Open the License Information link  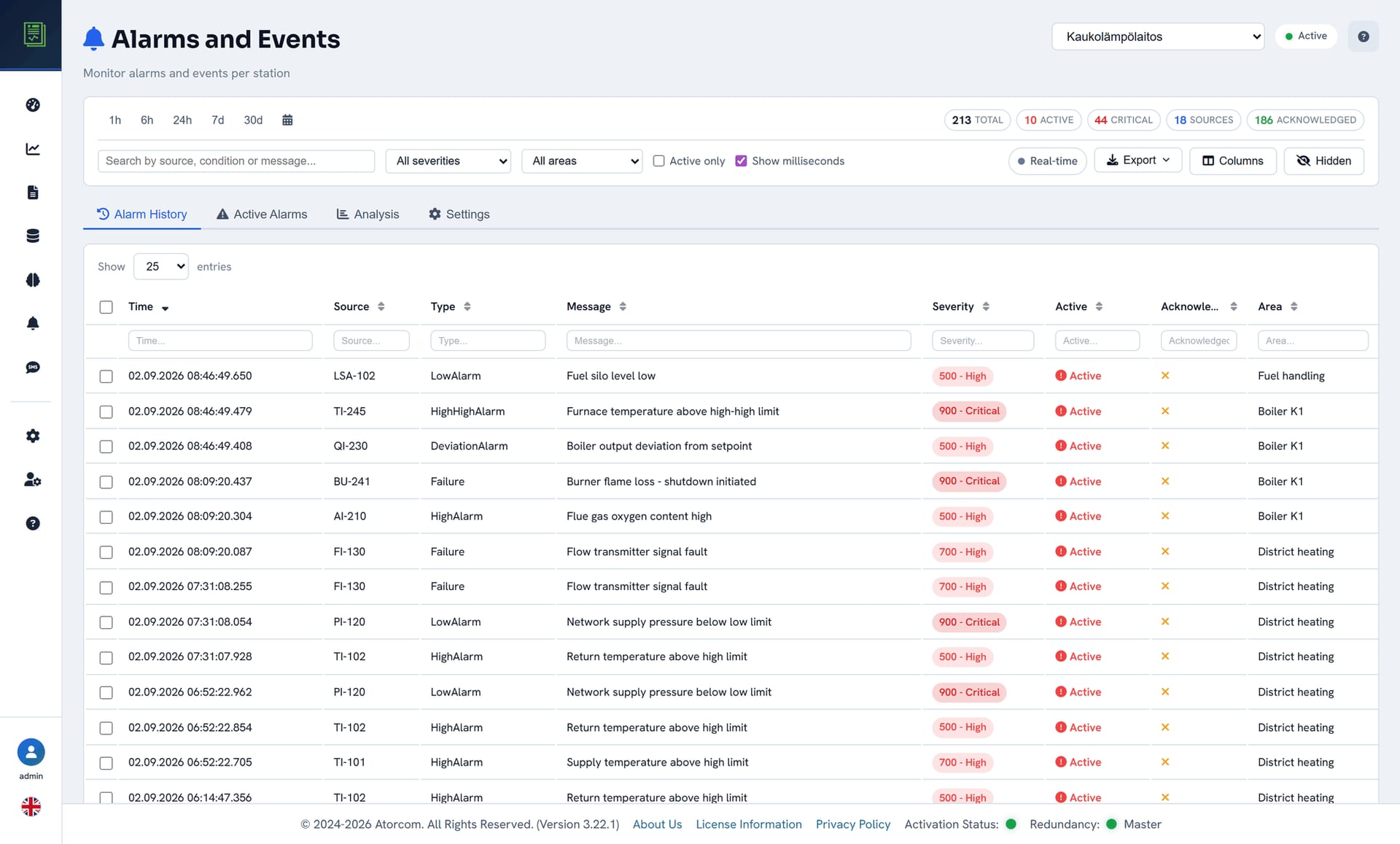748,824
